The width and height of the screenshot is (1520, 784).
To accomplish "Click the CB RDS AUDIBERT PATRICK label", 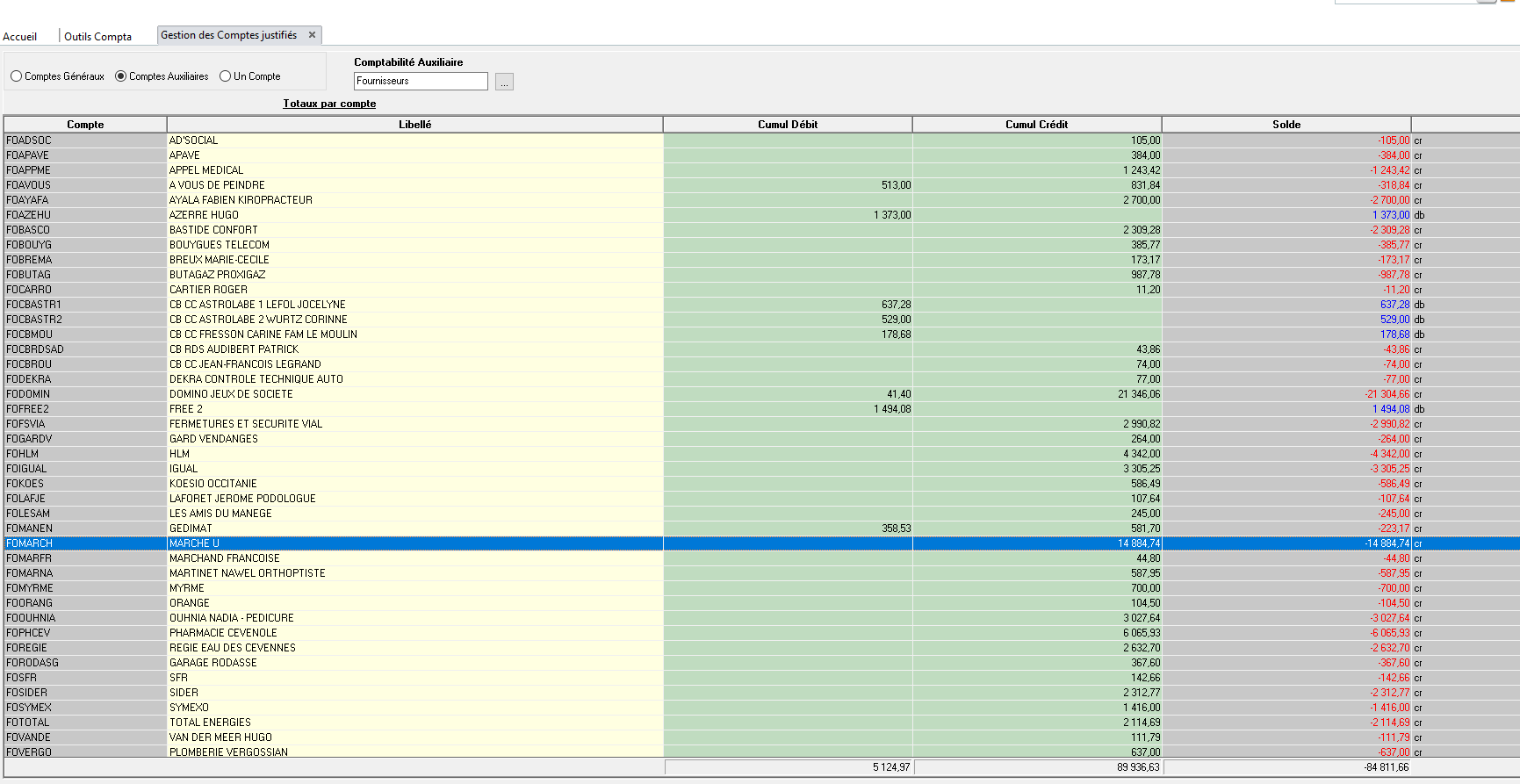I will click(x=234, y=349).
